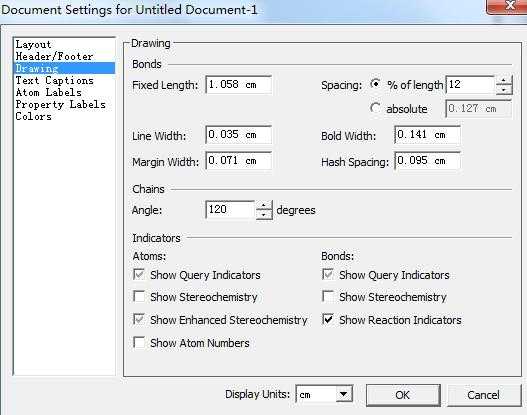
Task: Select Layout in the settings list
Action: [65, 44]
